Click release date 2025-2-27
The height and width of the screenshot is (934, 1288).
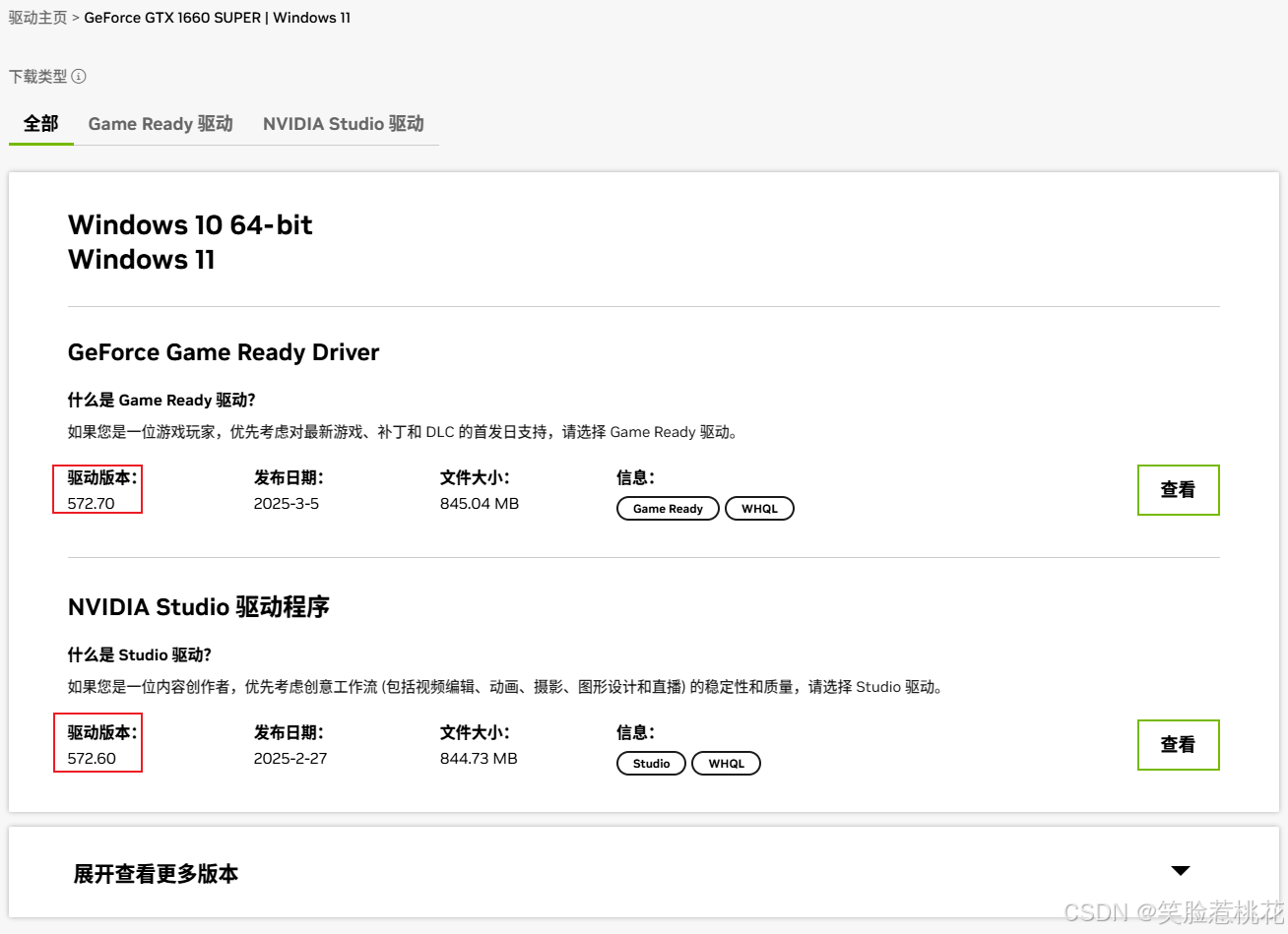[x=290, y=759]
